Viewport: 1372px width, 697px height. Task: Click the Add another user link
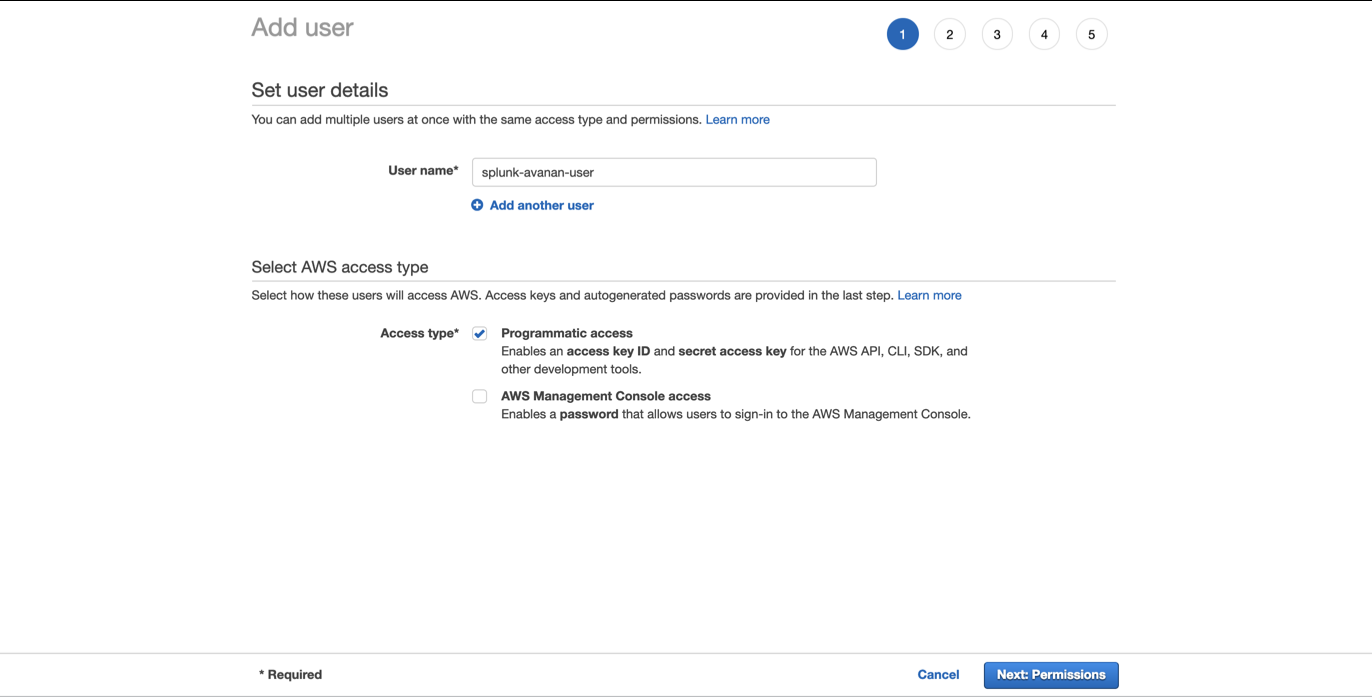tap(541, 205)
